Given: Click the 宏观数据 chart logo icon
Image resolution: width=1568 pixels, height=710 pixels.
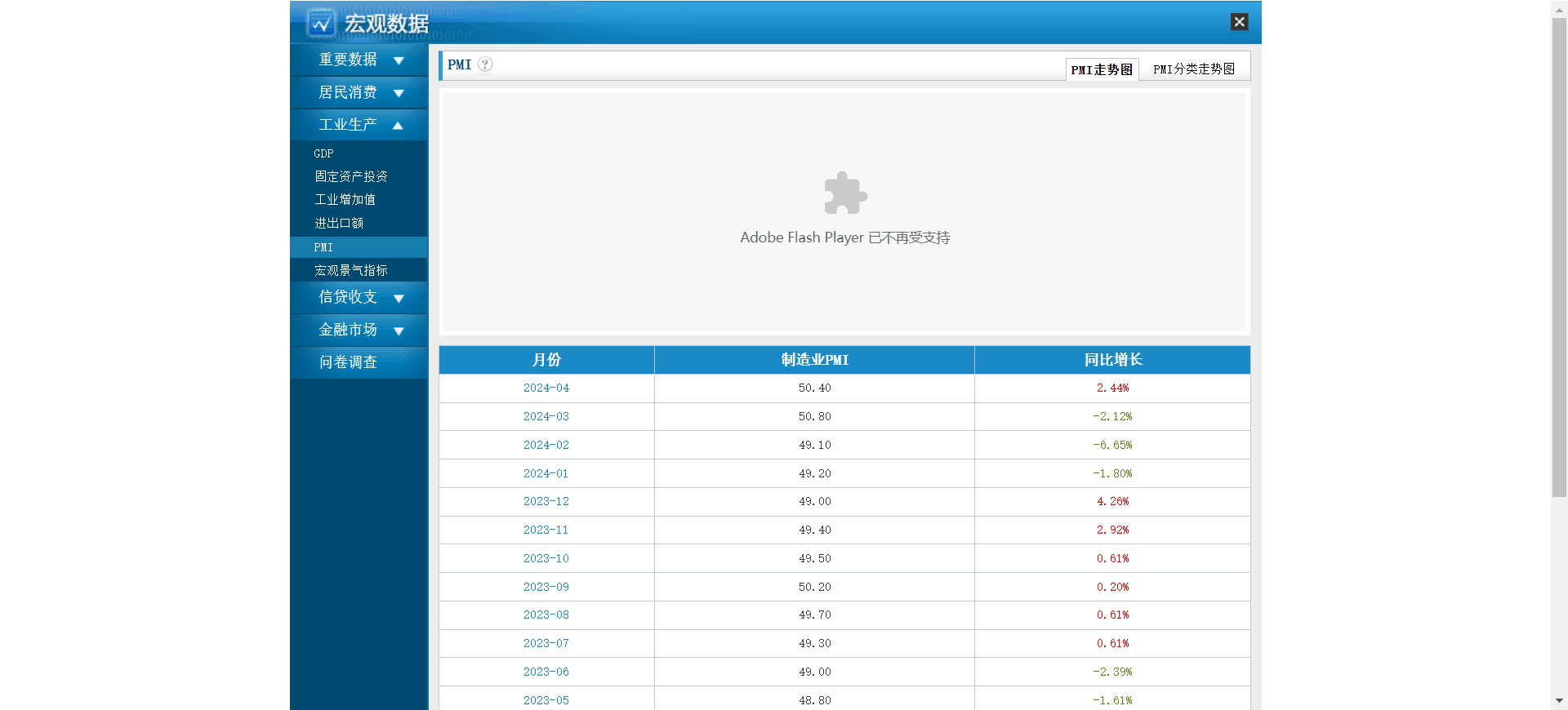Looking at the screenshot, I should click(321, 23).
